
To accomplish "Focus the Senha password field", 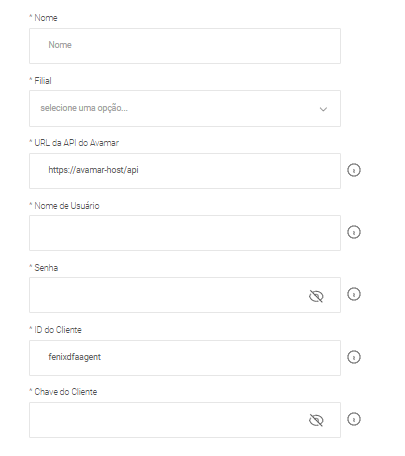I will point(185,295).
